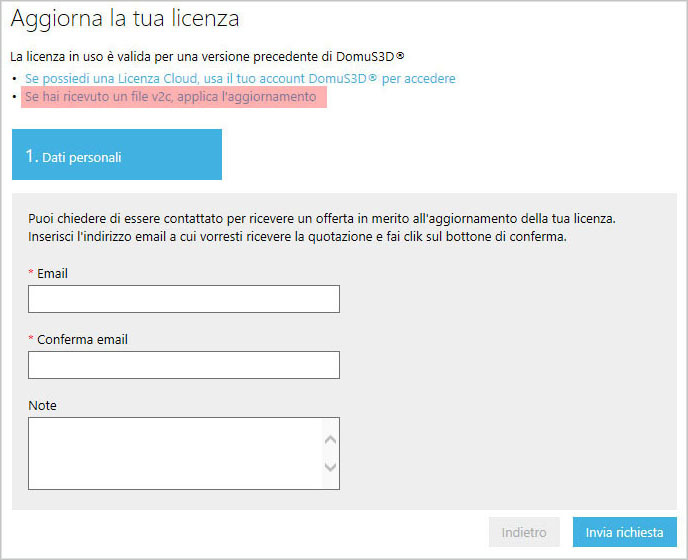Submit with the Invia richiesta button
Viewport: 688px width, 560px height.
coord(625,532)
